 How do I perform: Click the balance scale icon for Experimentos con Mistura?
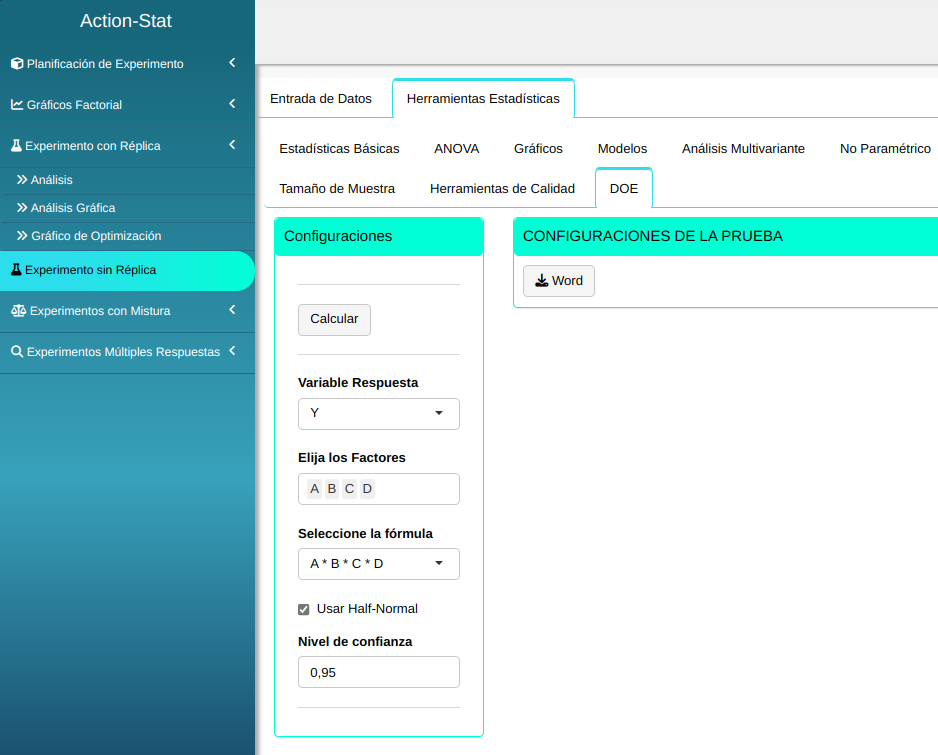18,311
